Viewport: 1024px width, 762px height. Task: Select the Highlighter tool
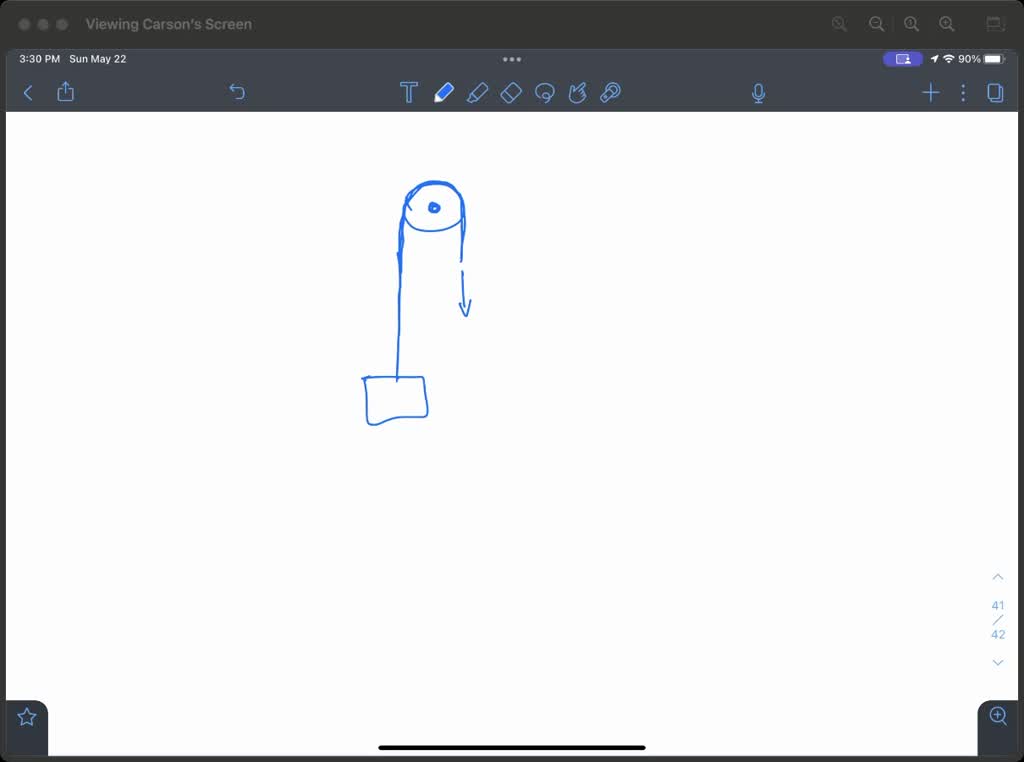tap(477, 93)
